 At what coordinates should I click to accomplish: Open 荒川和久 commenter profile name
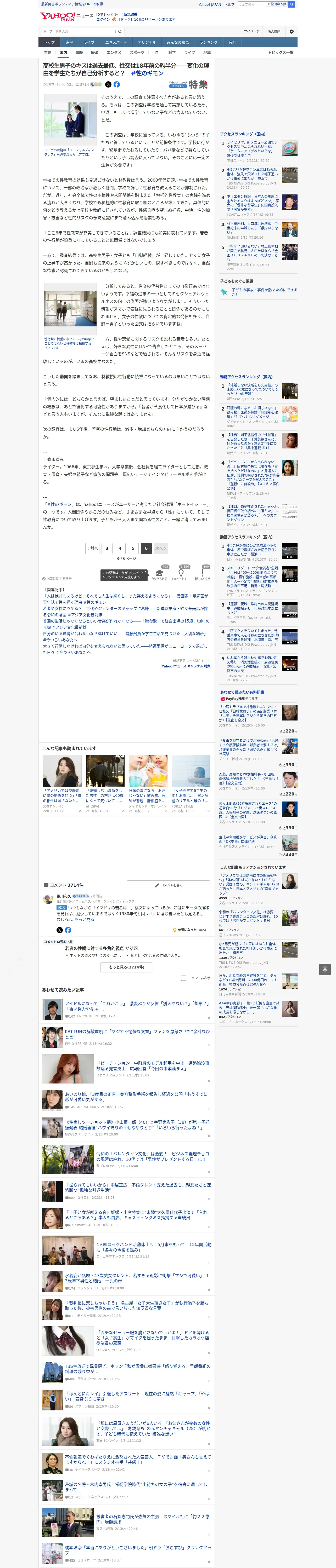click(64, 896)
